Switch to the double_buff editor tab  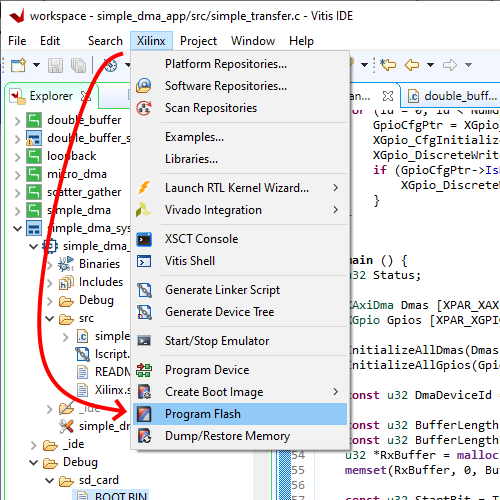click(453, 96)
